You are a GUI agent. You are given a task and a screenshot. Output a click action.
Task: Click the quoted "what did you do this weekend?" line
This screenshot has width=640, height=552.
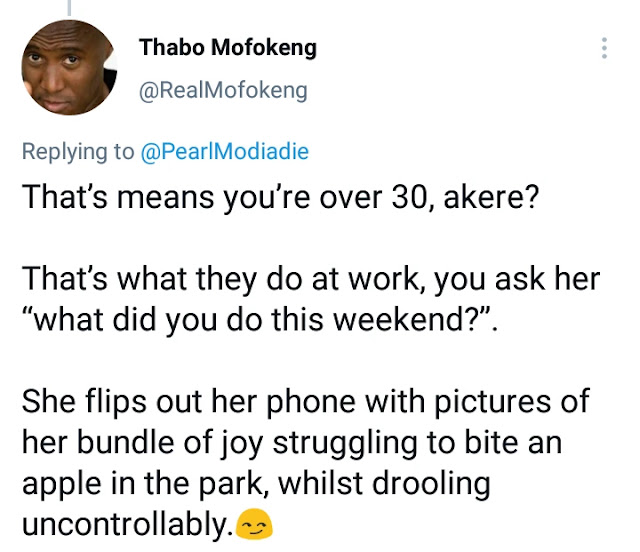pos(260,320)
